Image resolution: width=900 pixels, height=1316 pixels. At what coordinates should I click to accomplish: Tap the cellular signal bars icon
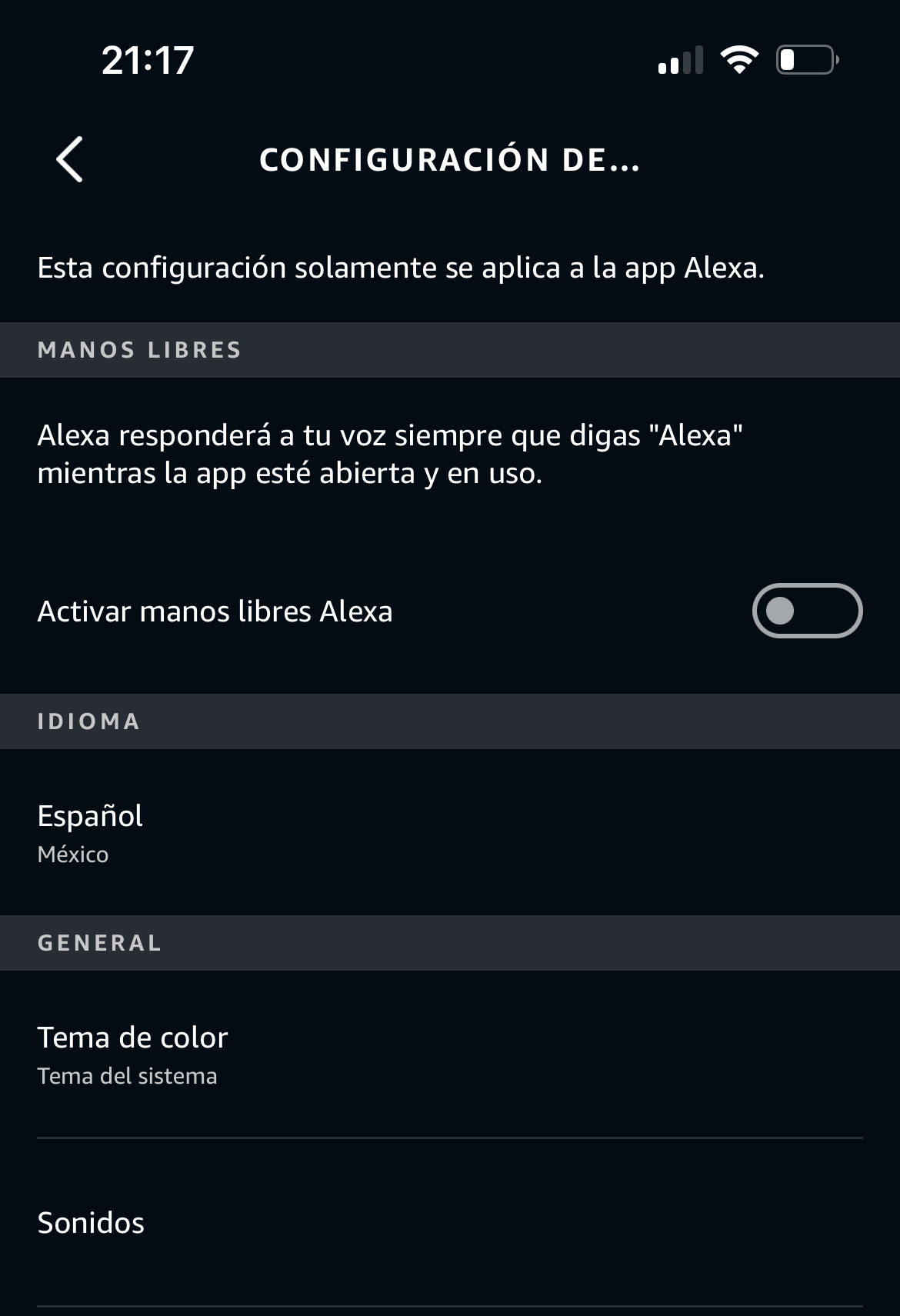pos(681,60)
